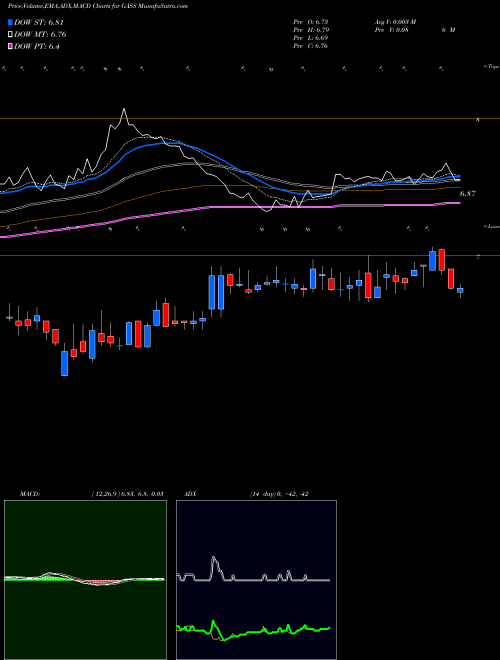The width and height of the screenshot is (500, 660).
Task: Click the 'Pre L: 6.69' low value
Action: click(311, 38)
